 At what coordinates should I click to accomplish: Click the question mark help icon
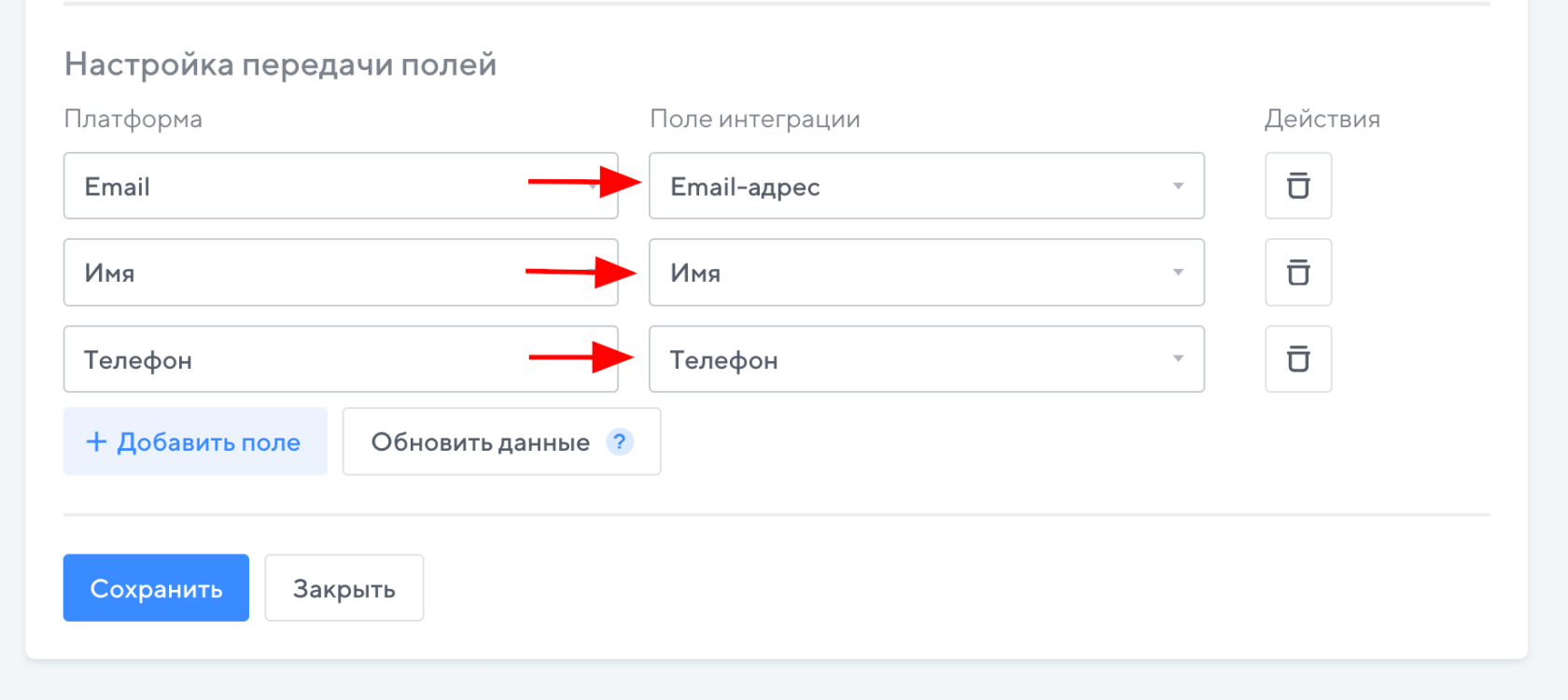(x=620, y=441)
